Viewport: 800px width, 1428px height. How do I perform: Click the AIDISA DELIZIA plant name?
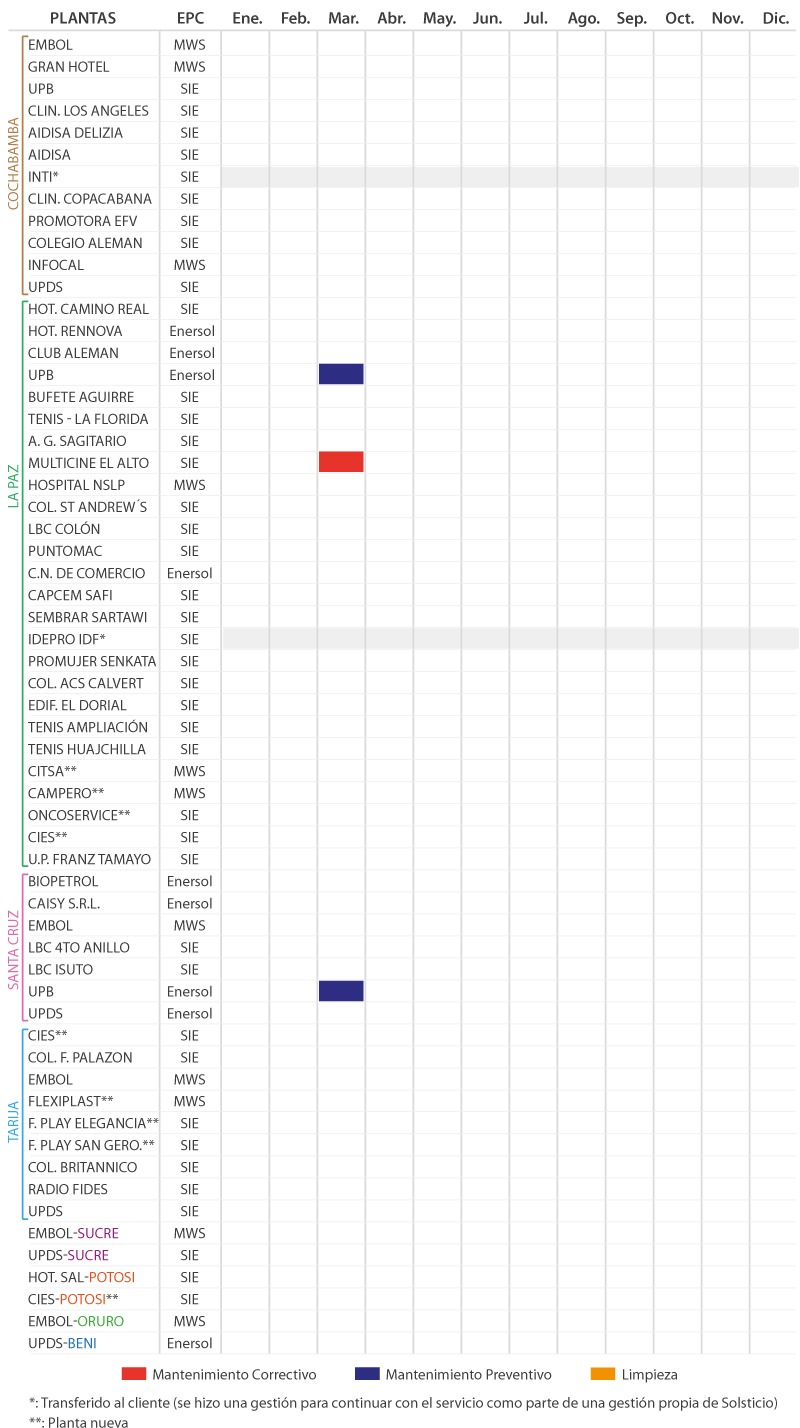75,133
